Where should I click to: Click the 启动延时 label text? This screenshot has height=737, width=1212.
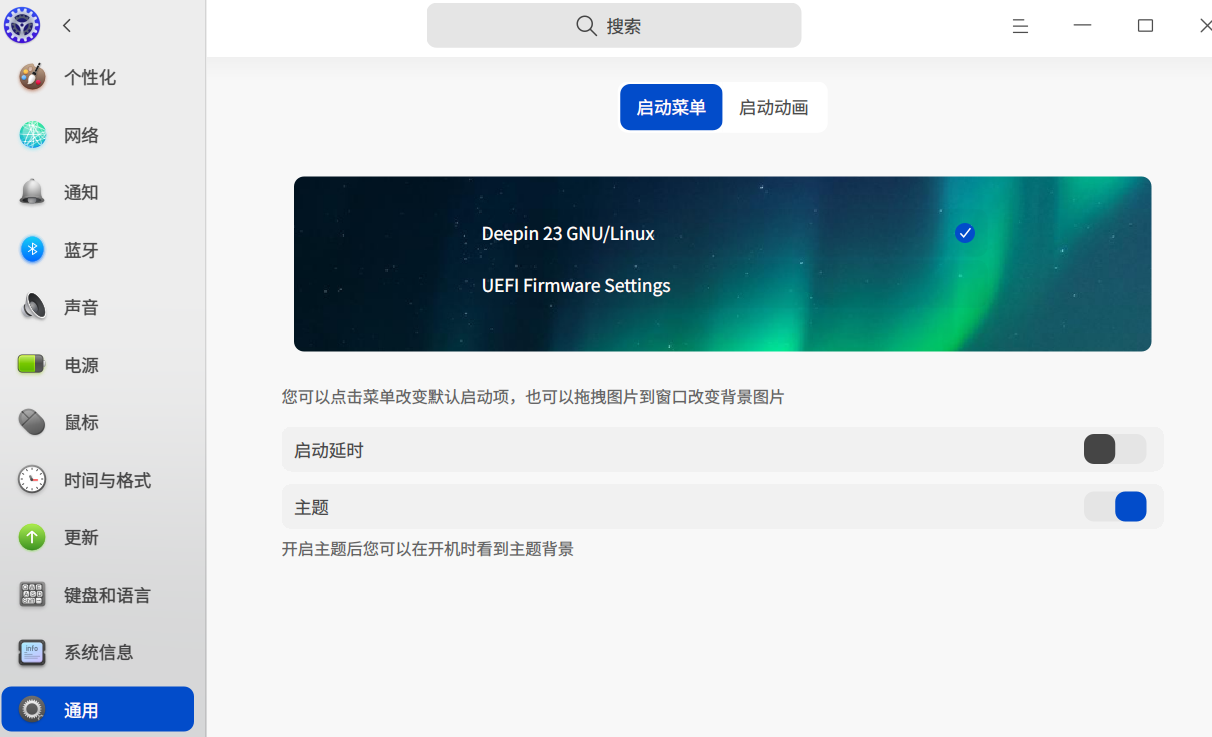(329, 450)
